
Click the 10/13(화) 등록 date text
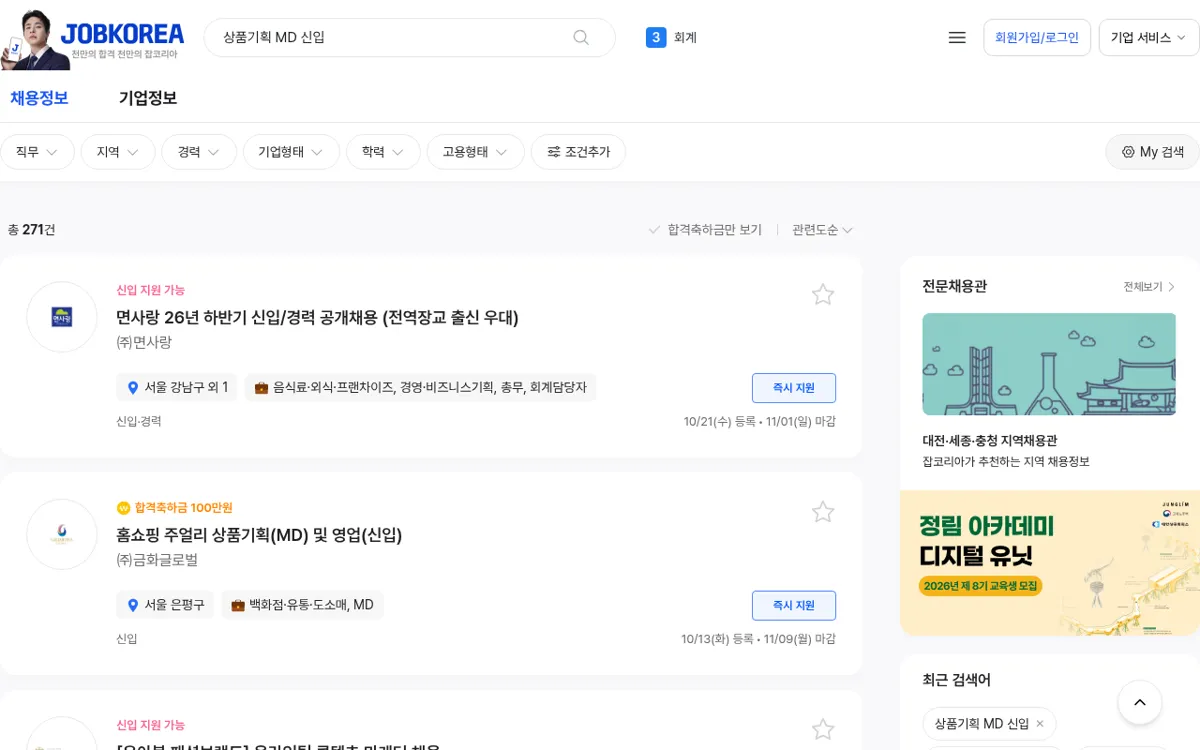click(x=717, y=640)
